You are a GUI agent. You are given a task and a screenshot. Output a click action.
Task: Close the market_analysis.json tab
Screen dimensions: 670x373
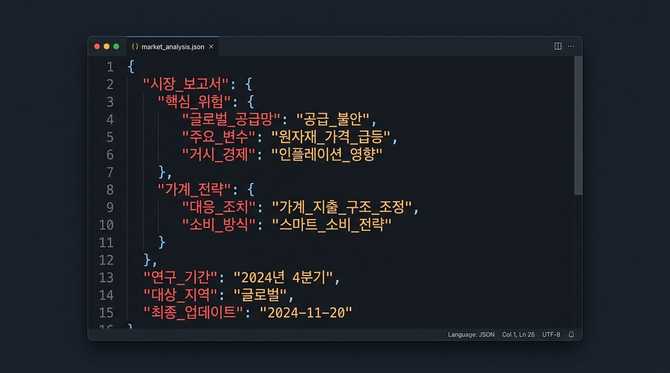211,47
